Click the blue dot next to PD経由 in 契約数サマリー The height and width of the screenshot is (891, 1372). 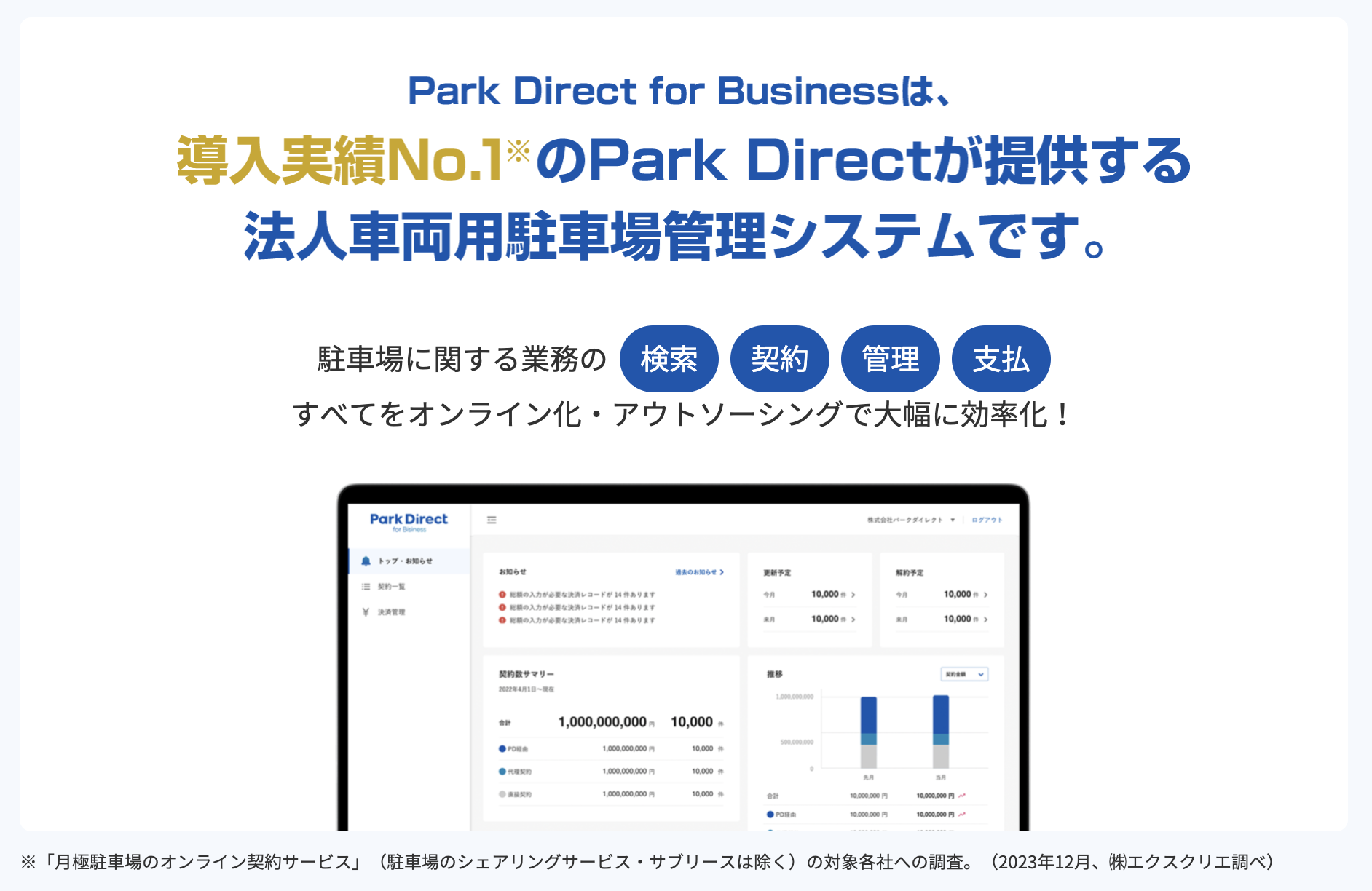click(x=502, y=748)
